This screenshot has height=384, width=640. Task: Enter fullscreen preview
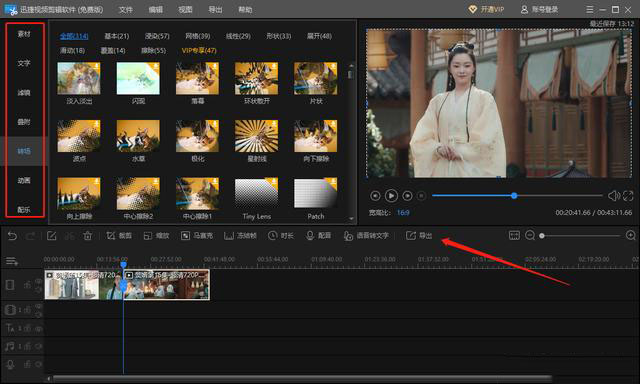tap(628, 196)
